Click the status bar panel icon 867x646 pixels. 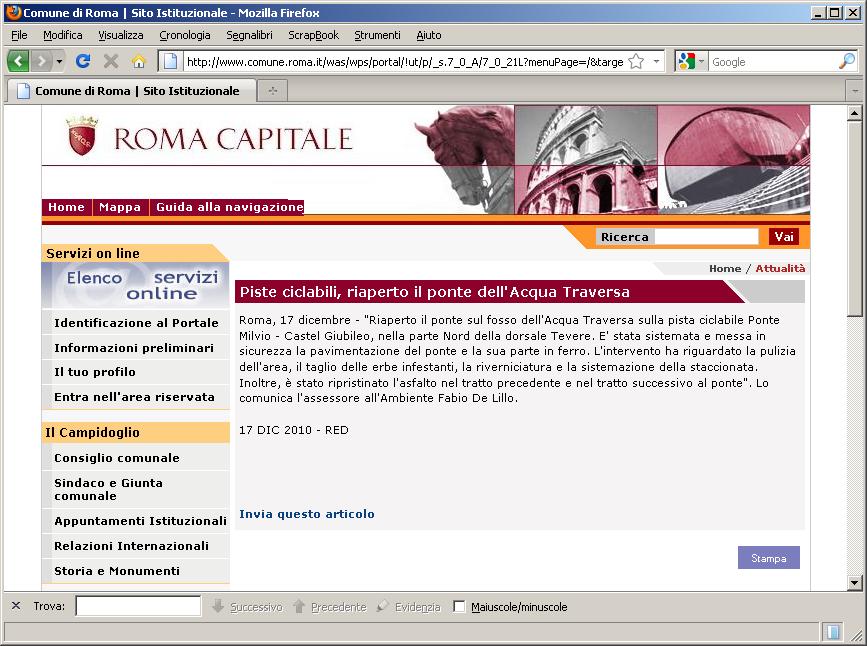pos(832,631)
